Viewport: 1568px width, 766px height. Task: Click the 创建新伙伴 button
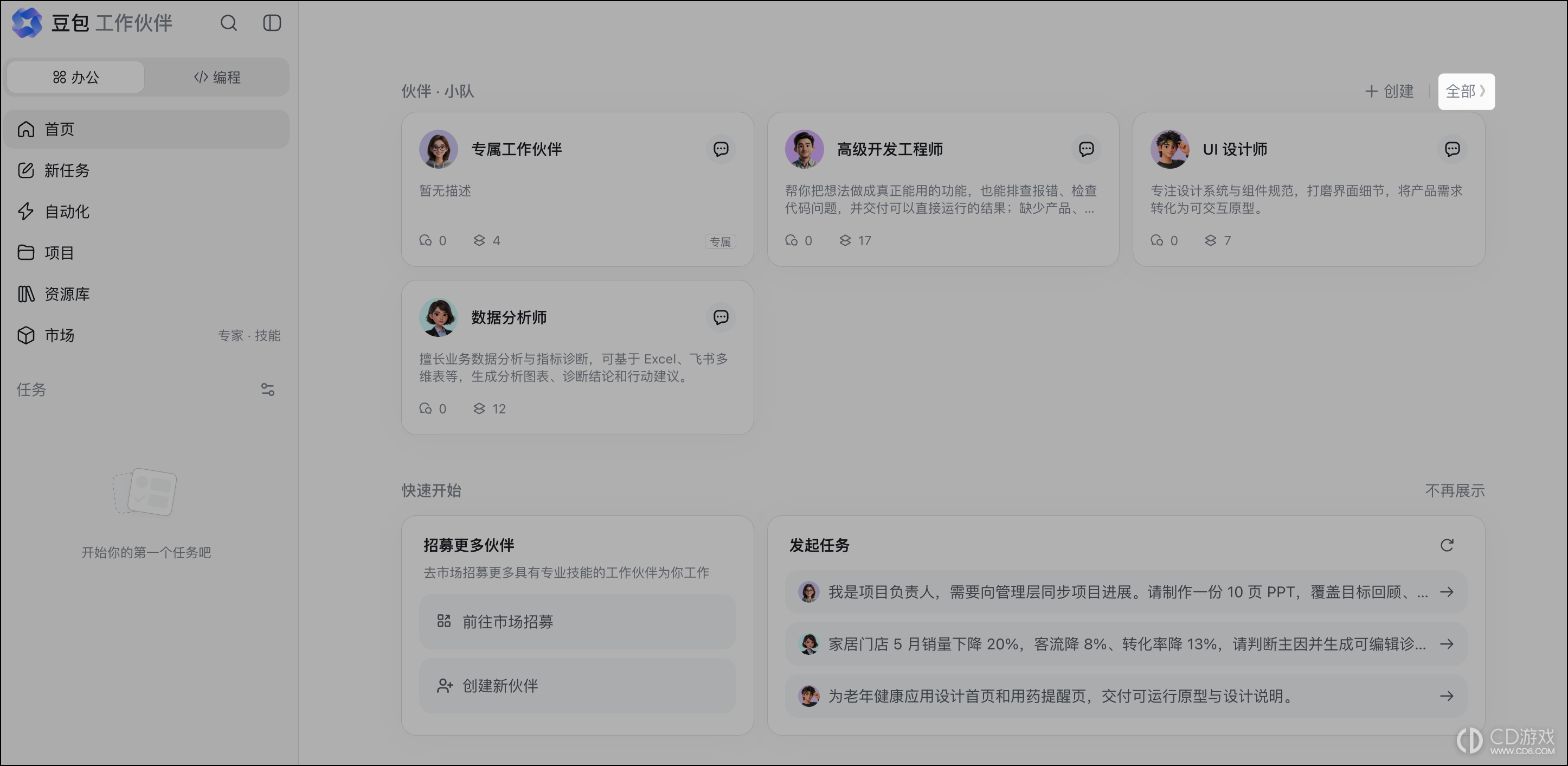coord(577,686)
